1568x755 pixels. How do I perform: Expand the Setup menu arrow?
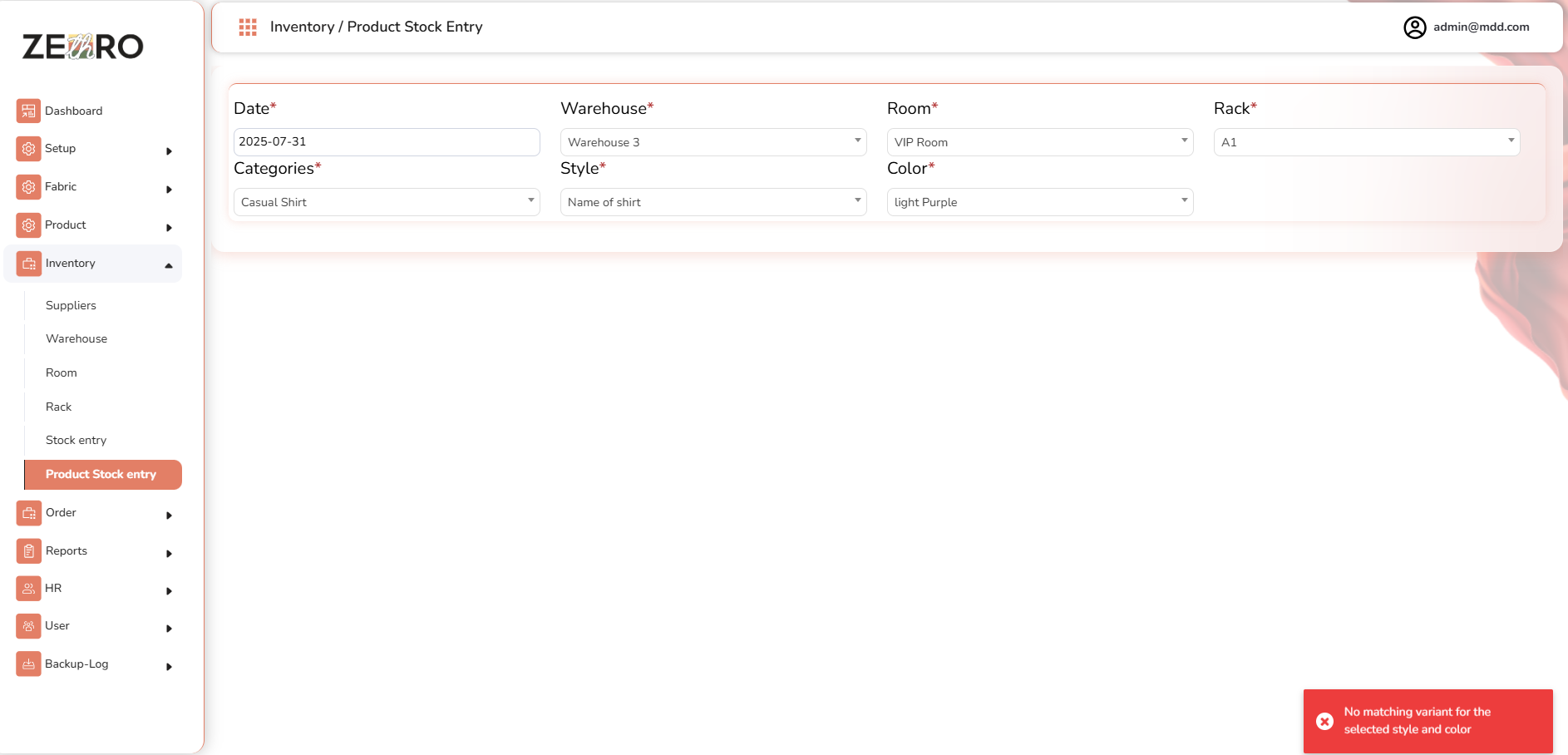point(169,151)
